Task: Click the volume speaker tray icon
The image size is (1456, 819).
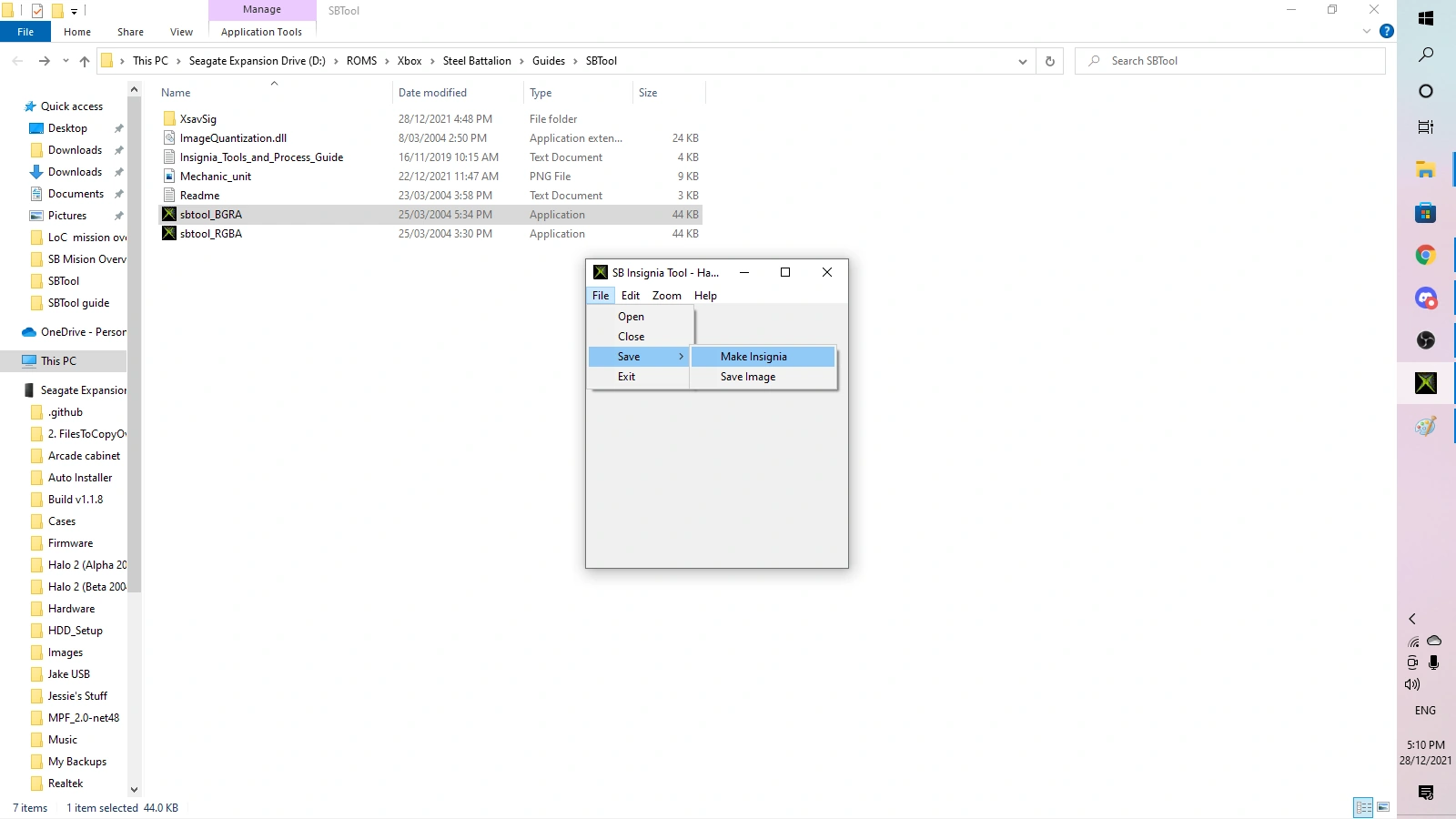Action: point(1412,684)
